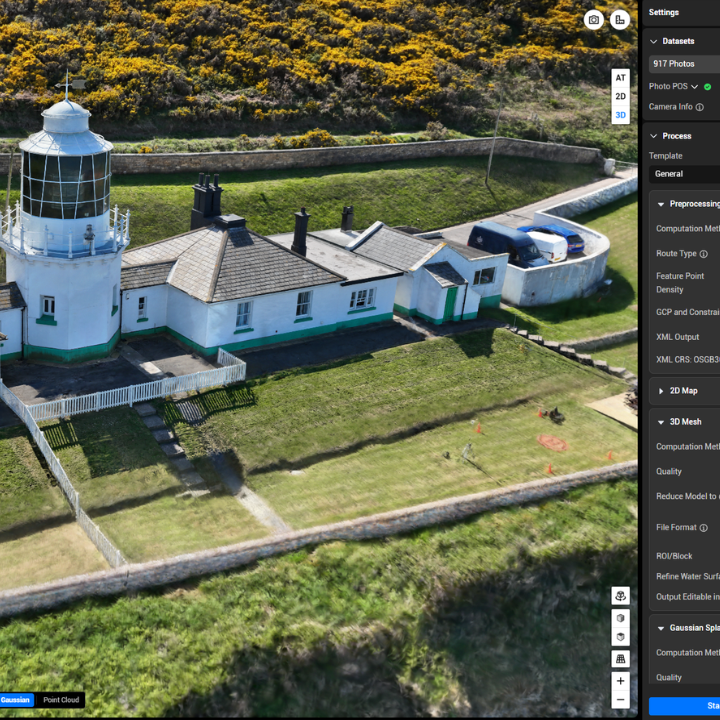Switch to the 3D view

(620, 115)
